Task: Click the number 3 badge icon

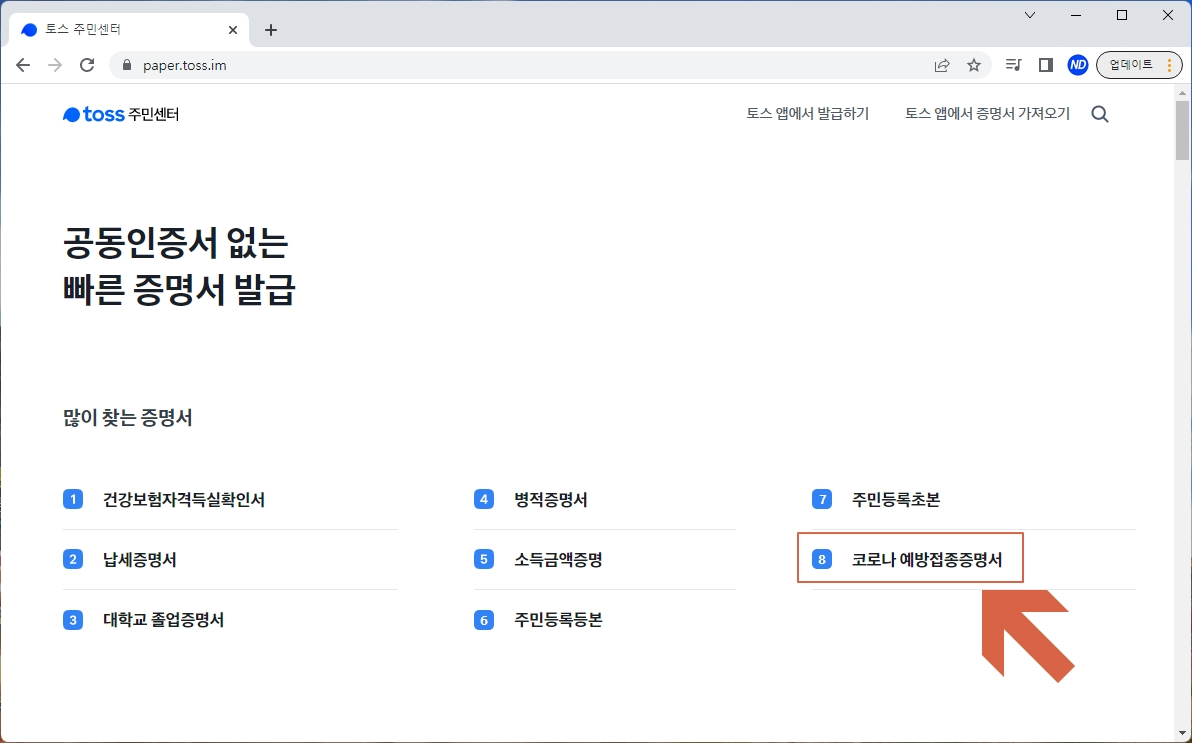Action: [73, 620]
